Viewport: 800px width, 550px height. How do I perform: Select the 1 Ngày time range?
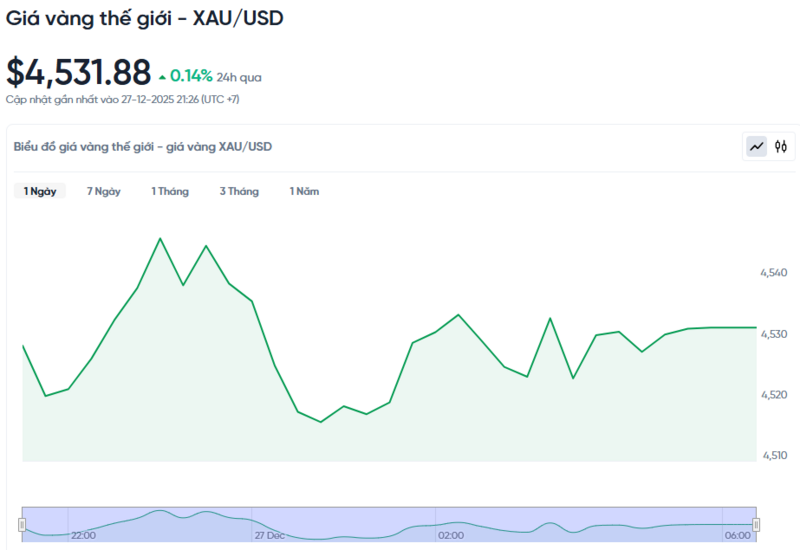click(40, 191)
